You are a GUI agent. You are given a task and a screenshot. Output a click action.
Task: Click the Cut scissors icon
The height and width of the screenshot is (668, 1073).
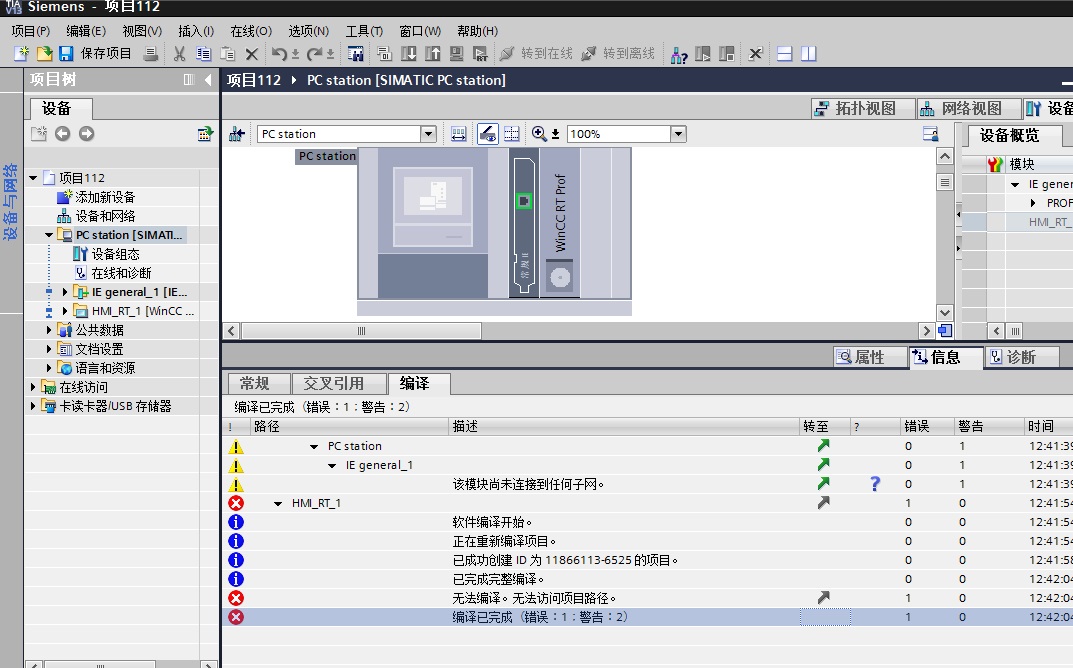[180, 53]
